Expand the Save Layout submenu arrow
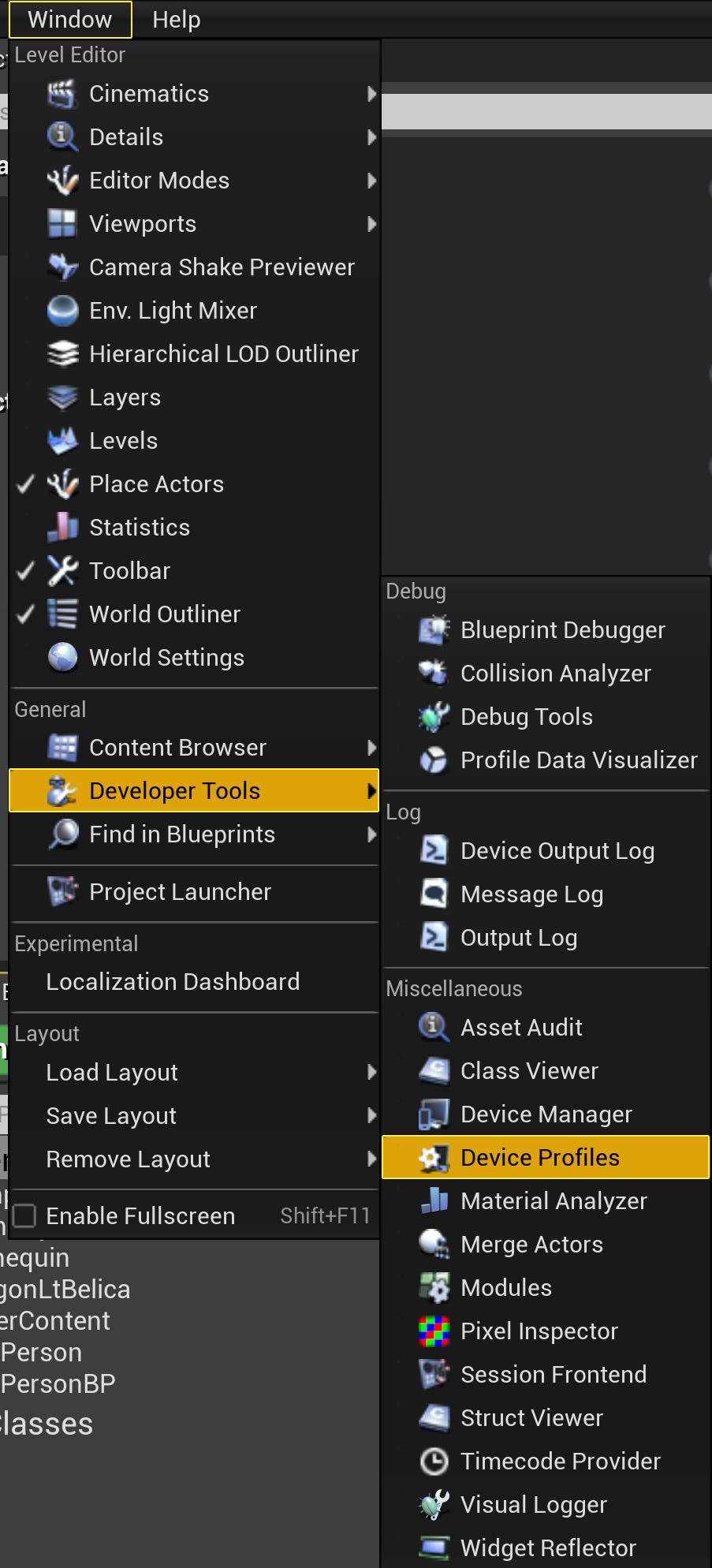Image resolution: width=712 pixels, height=1568 pixels. [371, 1116]
